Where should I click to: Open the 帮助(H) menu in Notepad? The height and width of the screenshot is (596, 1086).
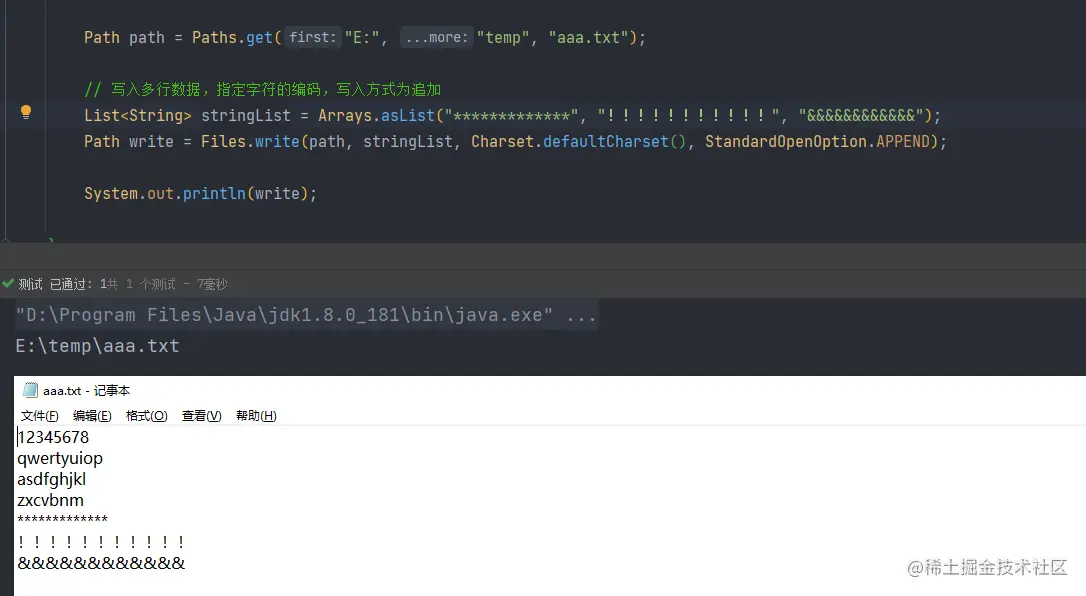[x=255, y=415]
